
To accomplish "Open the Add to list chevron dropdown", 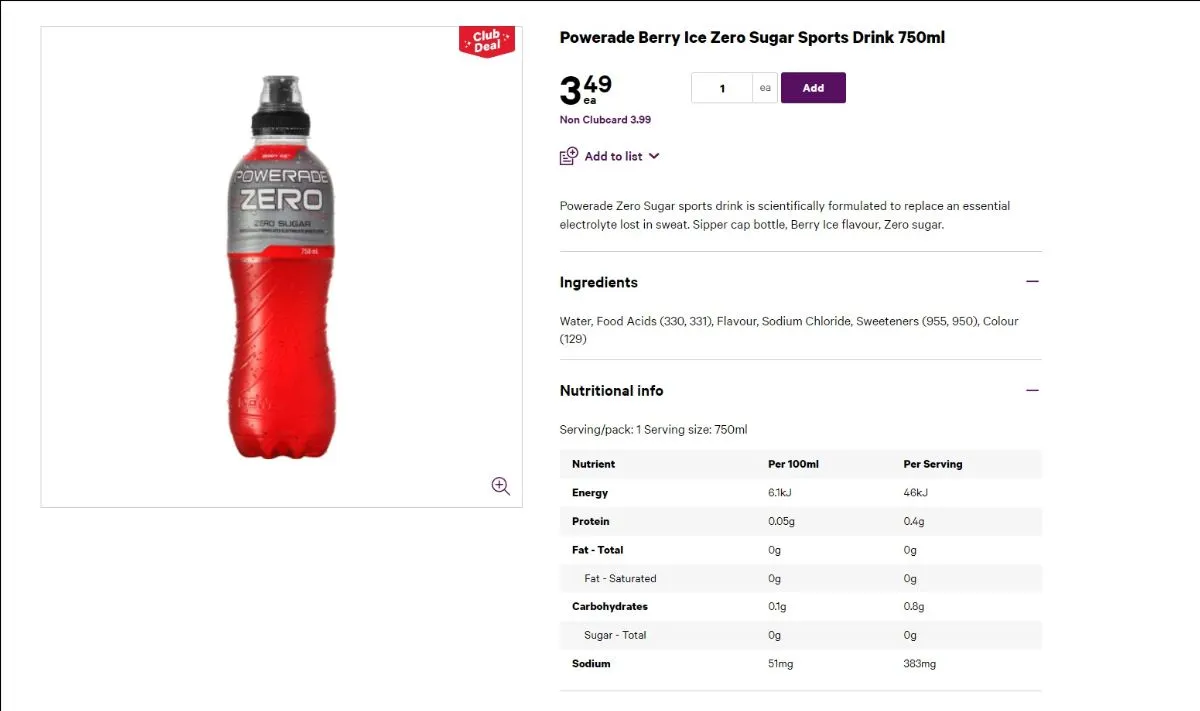I will click(x=654, y=156).
